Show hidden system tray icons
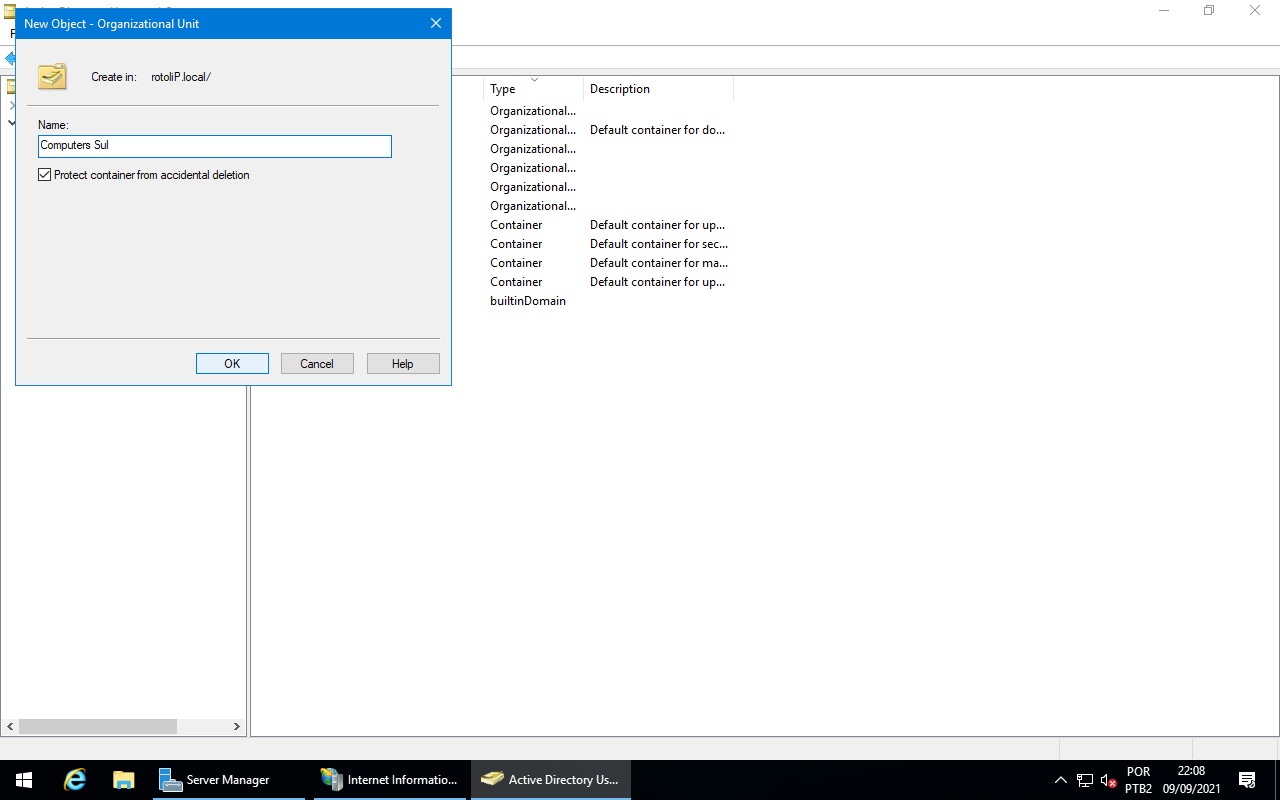 tap(1061, 780)
